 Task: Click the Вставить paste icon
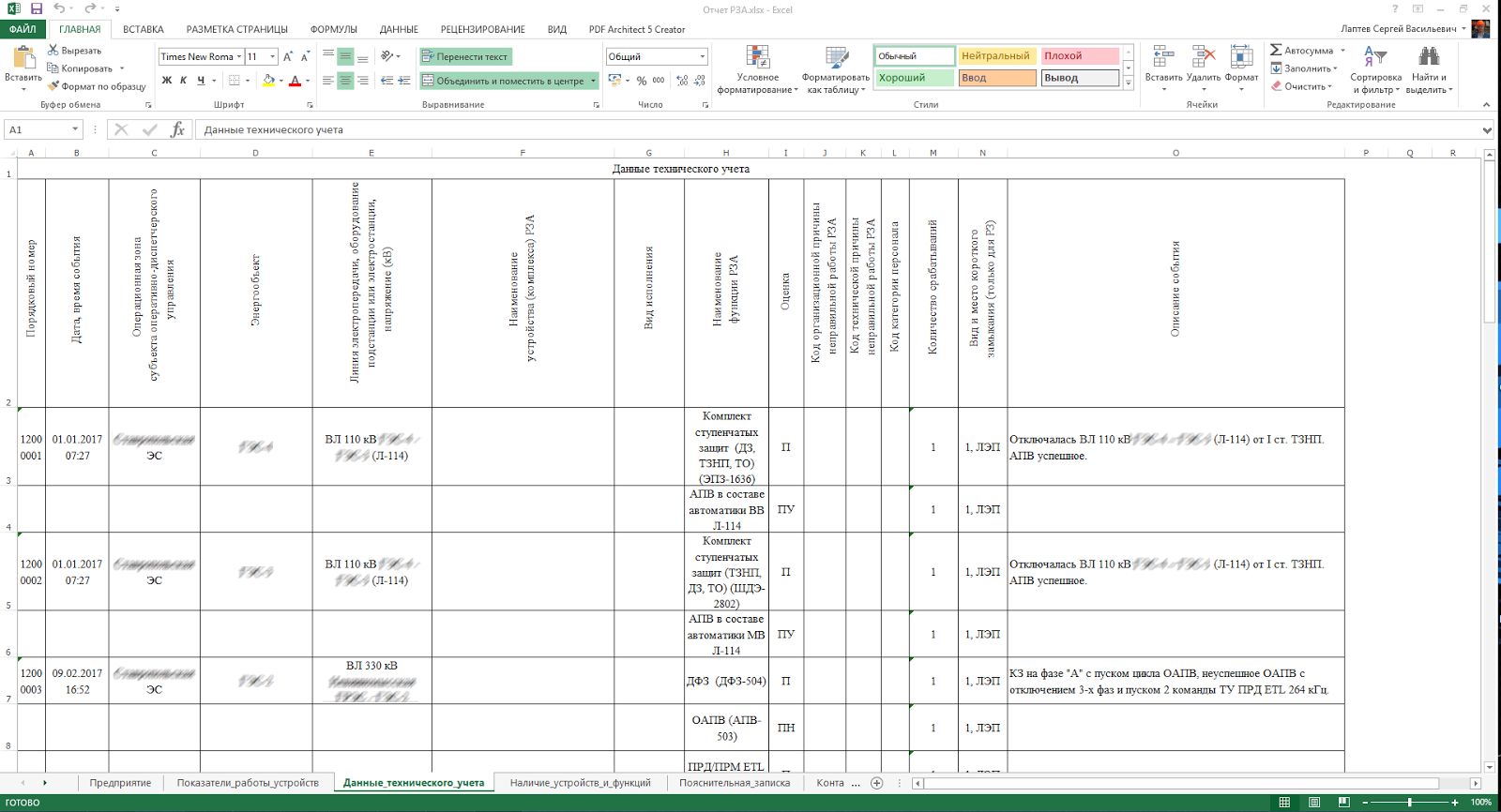point(23,59)
